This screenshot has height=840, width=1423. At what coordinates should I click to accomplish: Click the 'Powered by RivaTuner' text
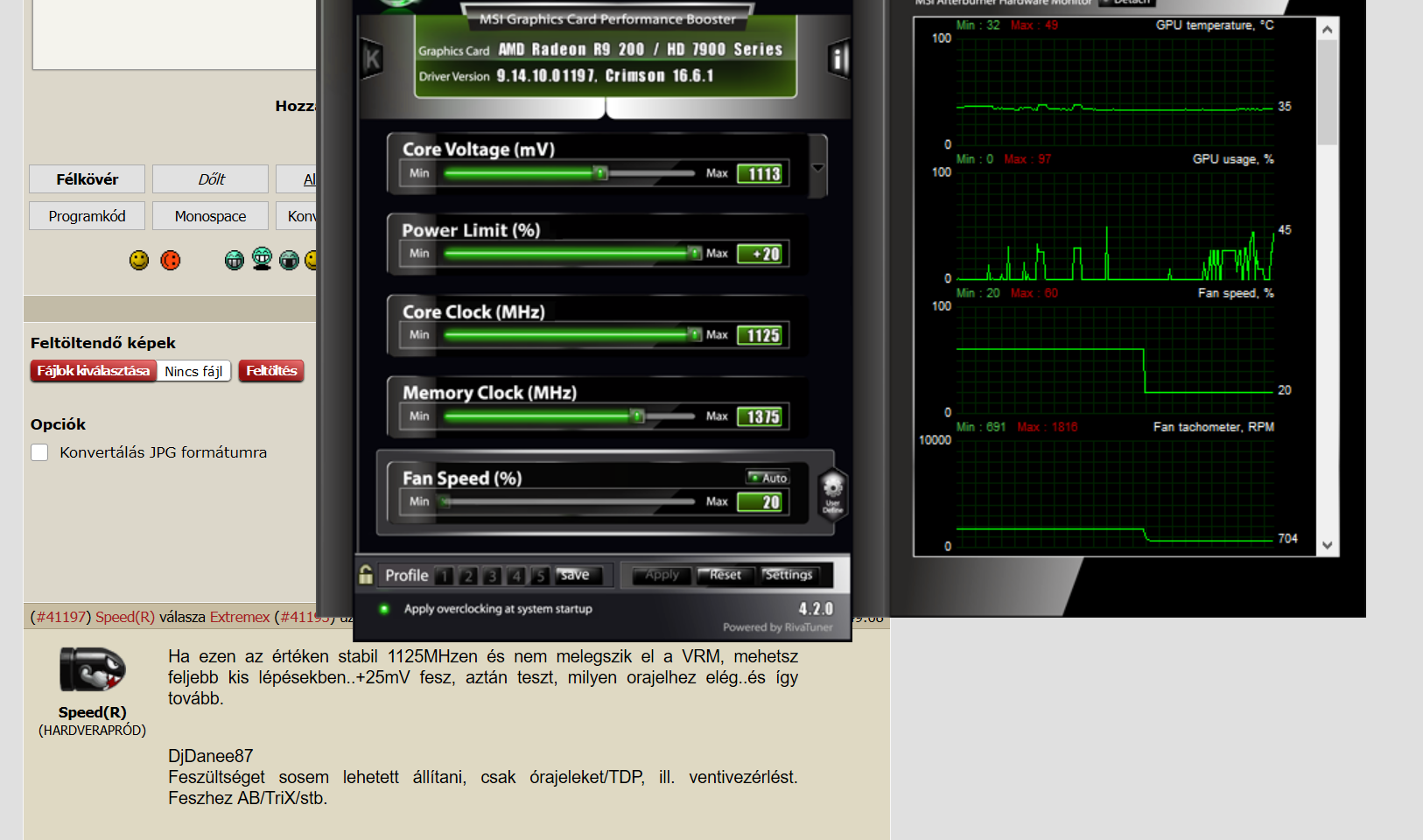[778, 627]
